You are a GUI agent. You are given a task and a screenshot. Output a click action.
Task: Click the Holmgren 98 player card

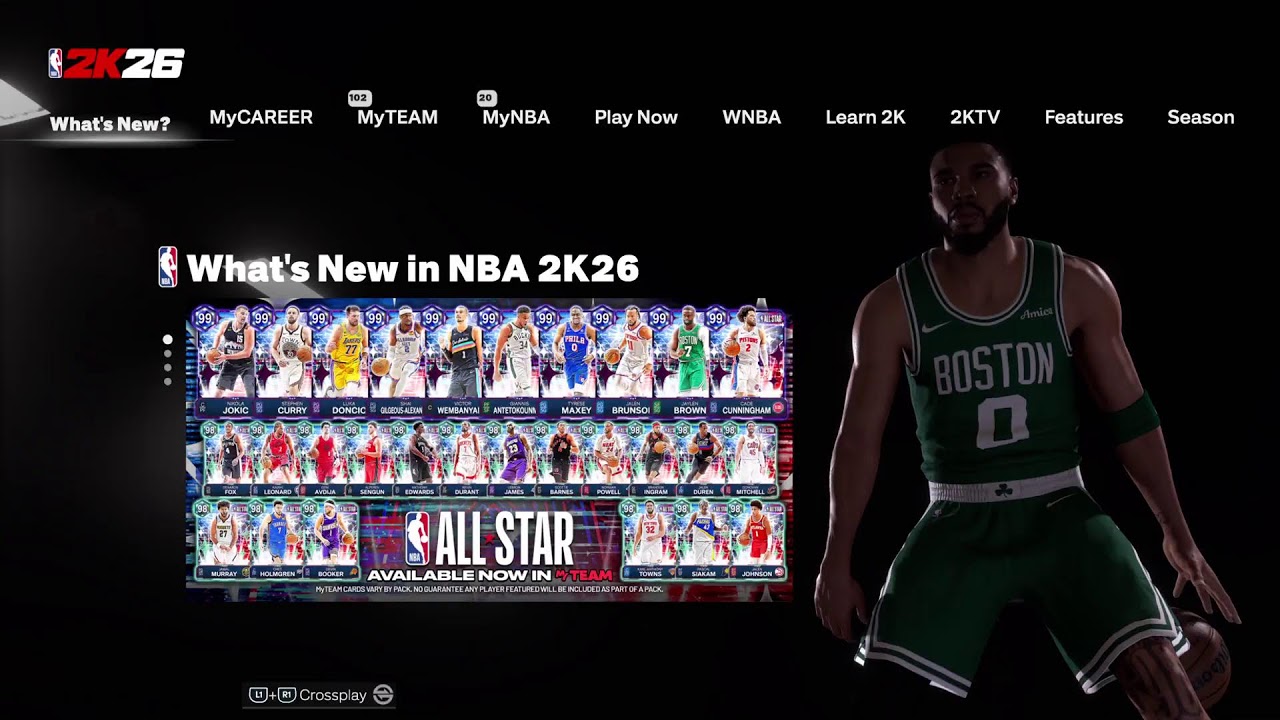277,541
